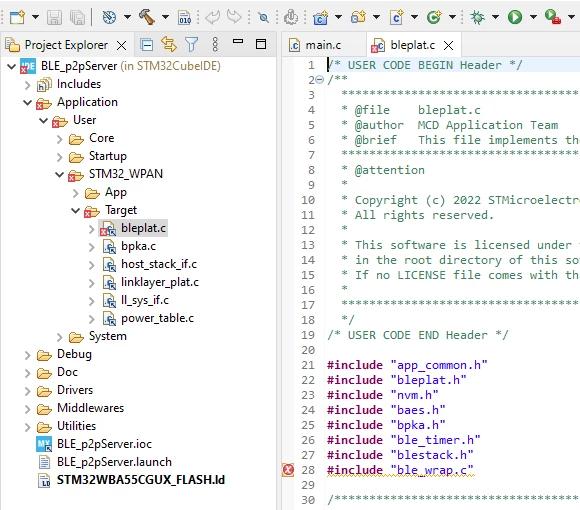Click the Build hammer icon

tap(147, 17)
